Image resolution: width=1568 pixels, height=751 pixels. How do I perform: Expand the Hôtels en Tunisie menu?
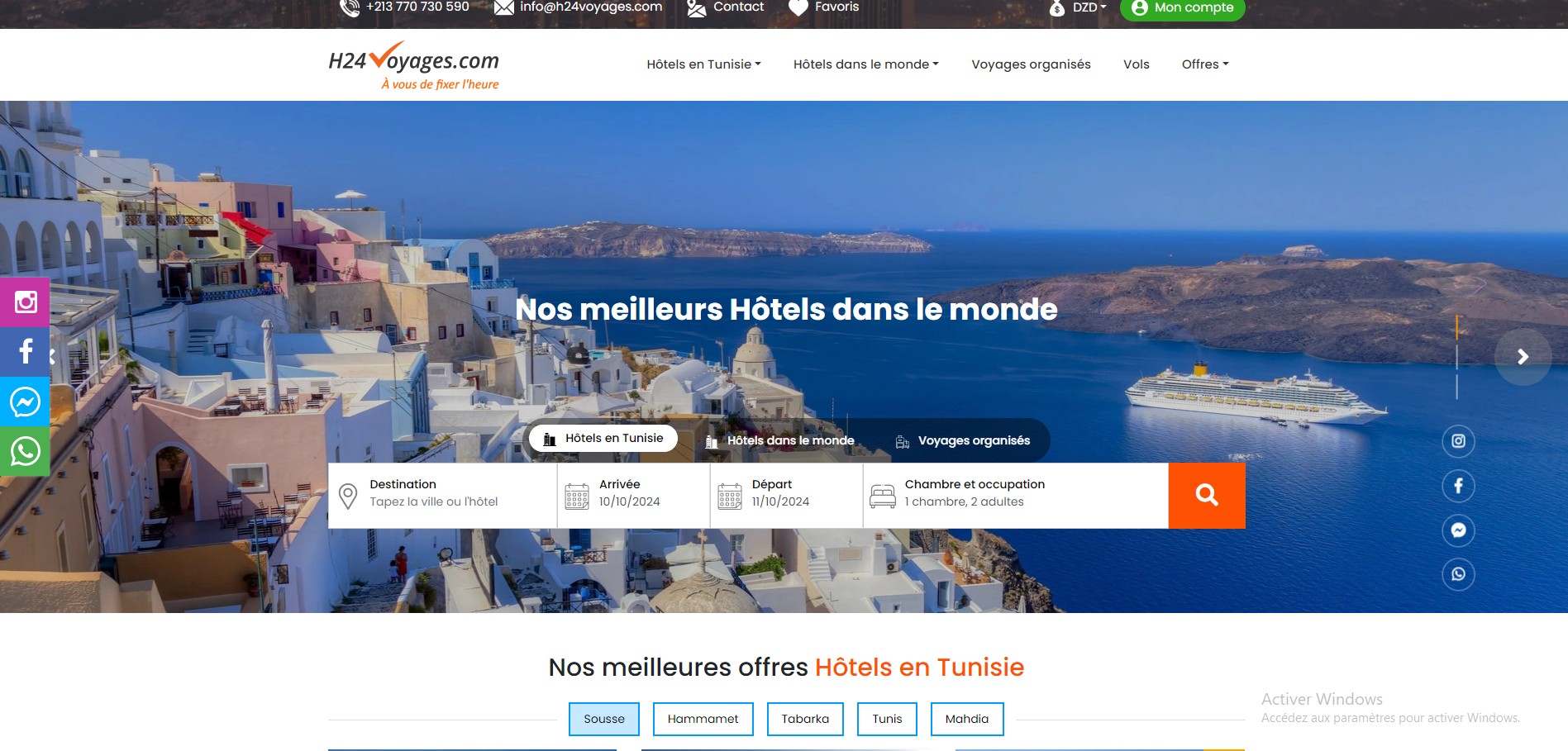click(x=703, y=64)
